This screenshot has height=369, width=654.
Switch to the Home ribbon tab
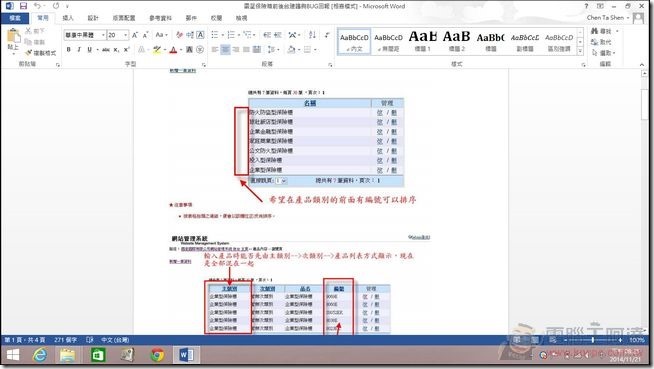pyautogui.click(x=43, y=18)
